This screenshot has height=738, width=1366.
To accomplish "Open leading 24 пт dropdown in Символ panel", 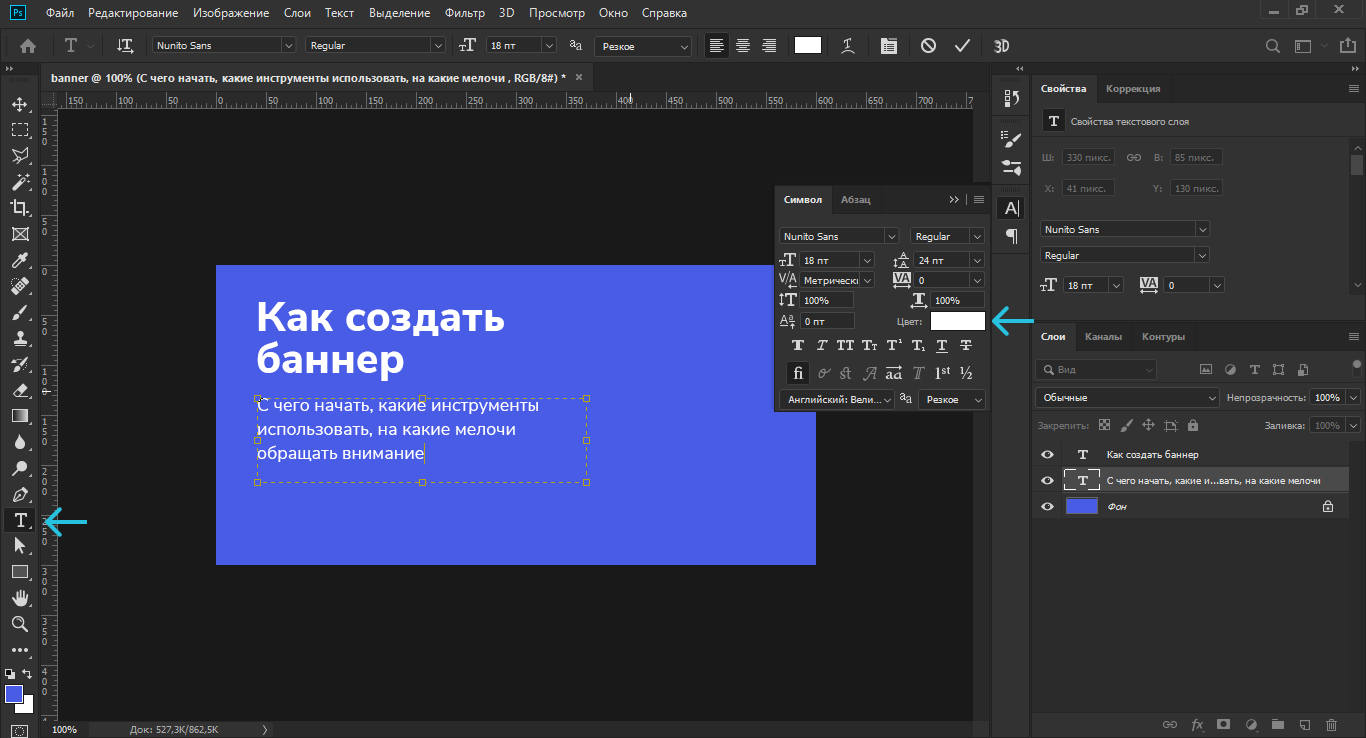I will click(977, 260).
